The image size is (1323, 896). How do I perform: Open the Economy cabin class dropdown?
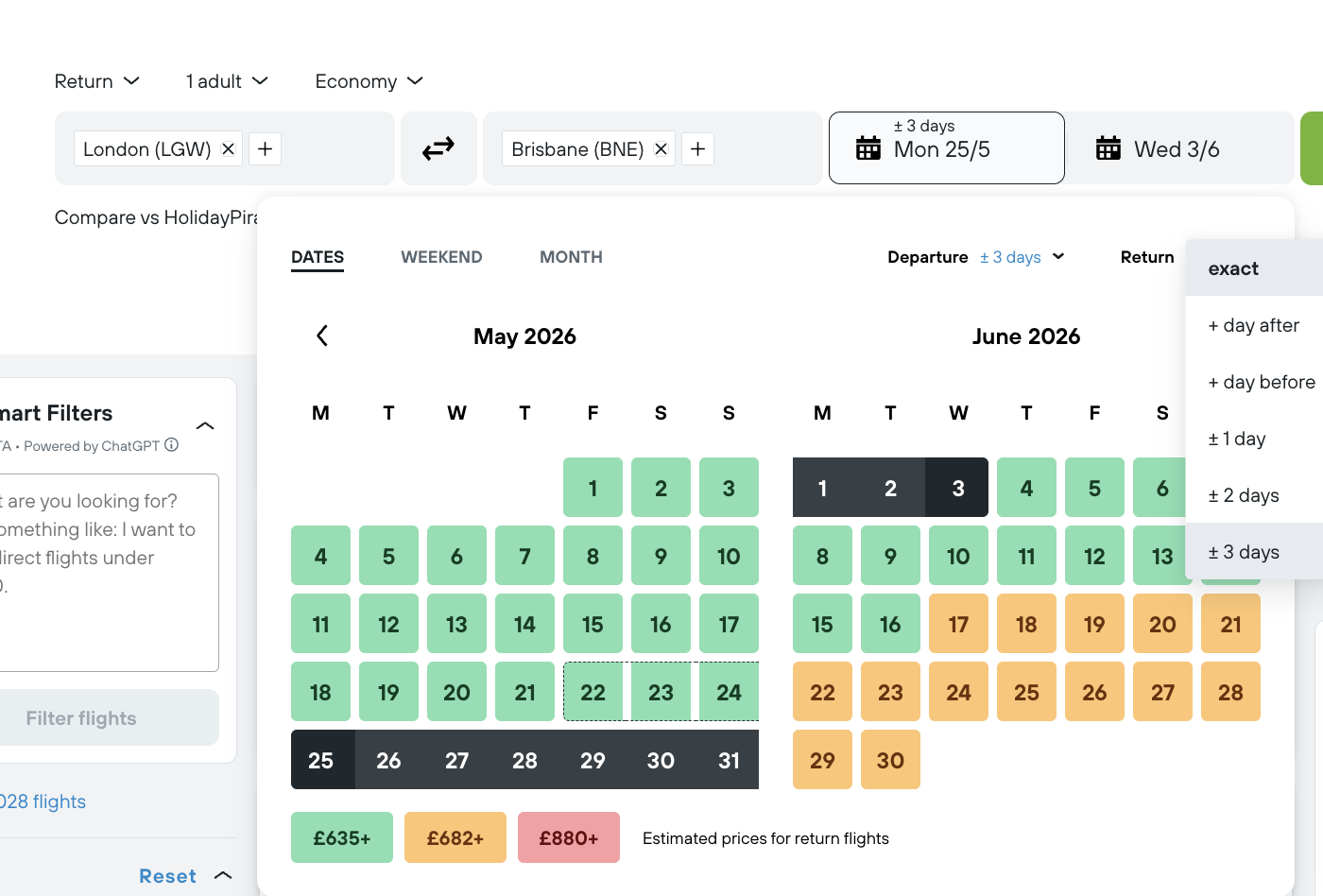pos(369,81)
